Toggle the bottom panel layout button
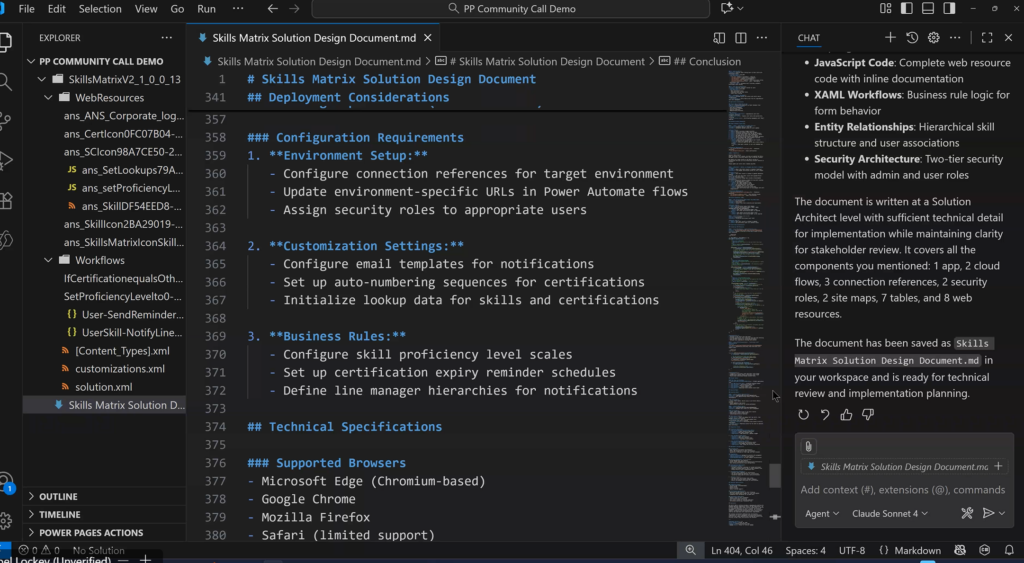1024x563 pixels. (x=928, y=9)
